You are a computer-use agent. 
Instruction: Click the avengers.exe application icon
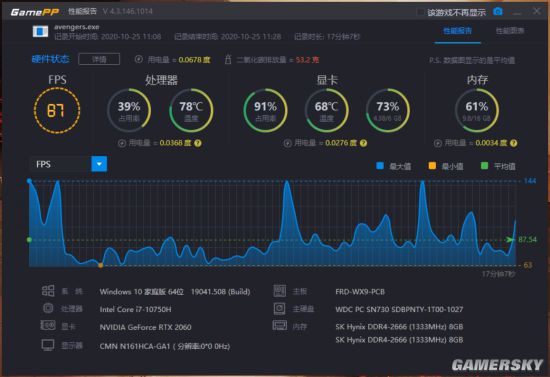pos(40,31)
